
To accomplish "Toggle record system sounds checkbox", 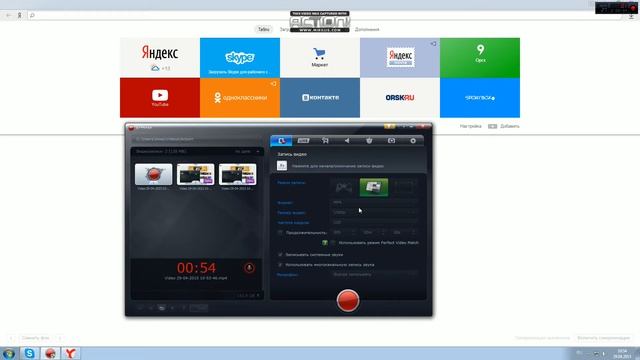I will point(280,255).
